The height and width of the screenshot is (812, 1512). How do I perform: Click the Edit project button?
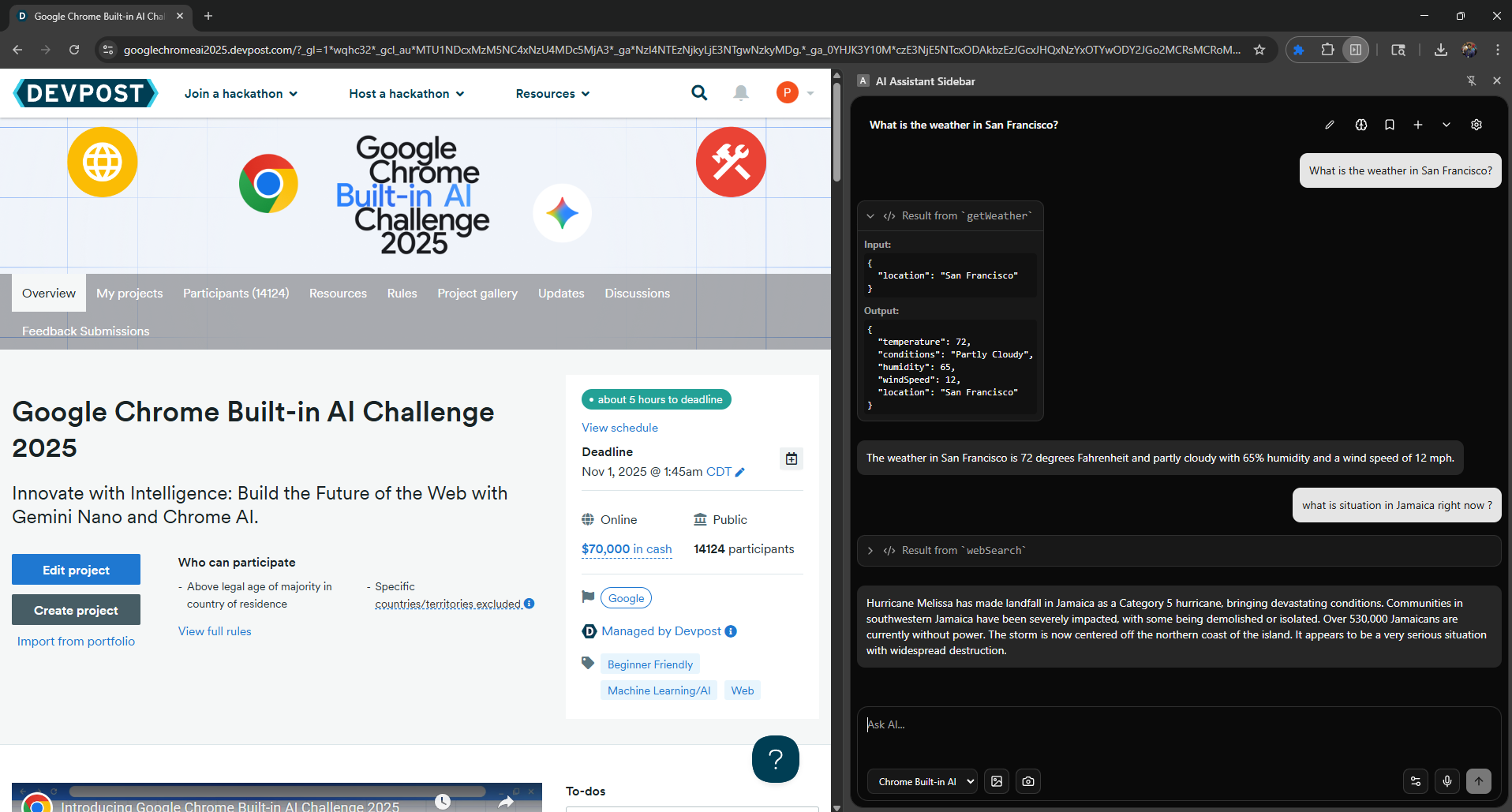click(x=76, y=570)
